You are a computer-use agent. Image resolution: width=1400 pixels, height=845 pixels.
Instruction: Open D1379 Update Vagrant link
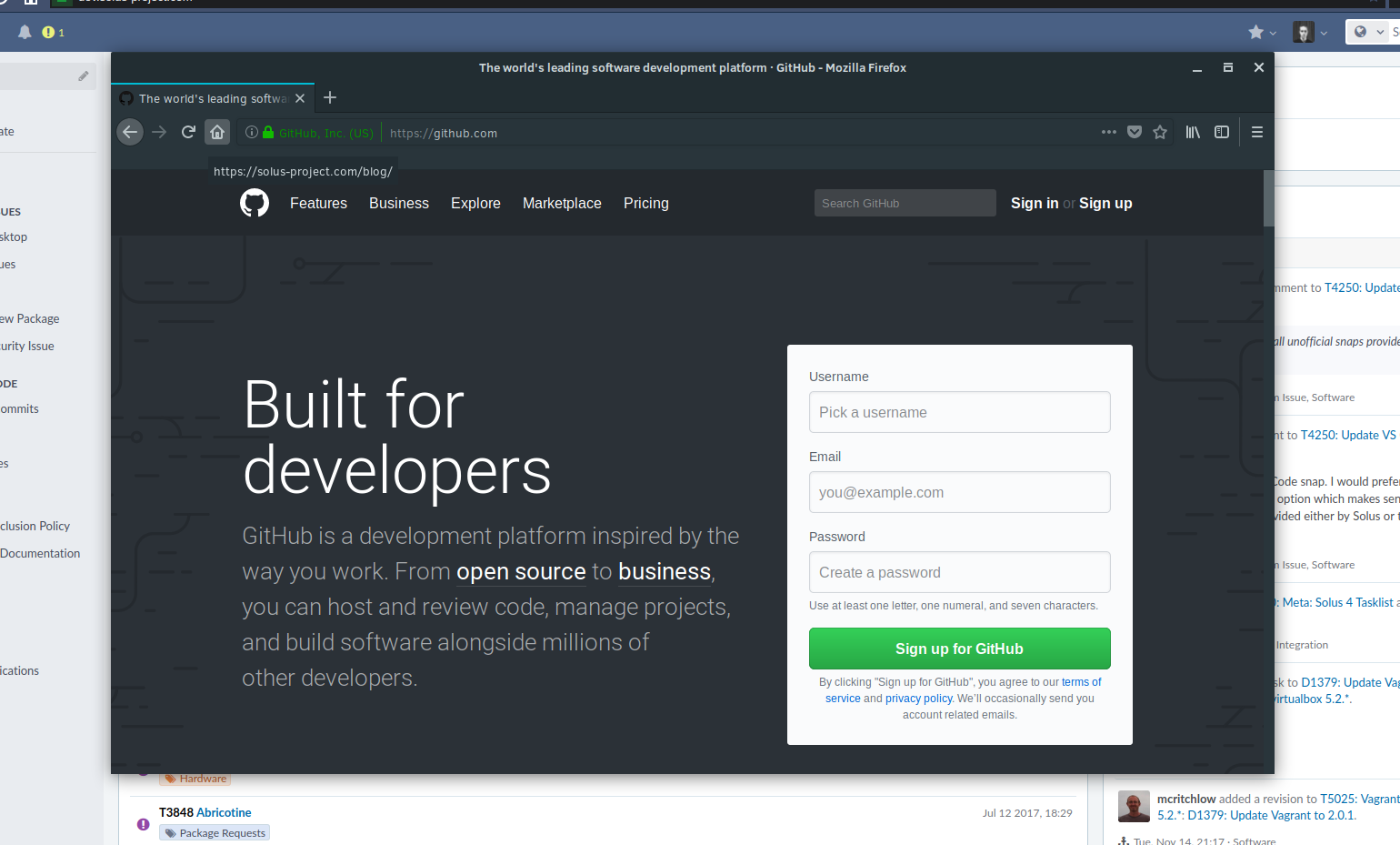point(1272,815)
